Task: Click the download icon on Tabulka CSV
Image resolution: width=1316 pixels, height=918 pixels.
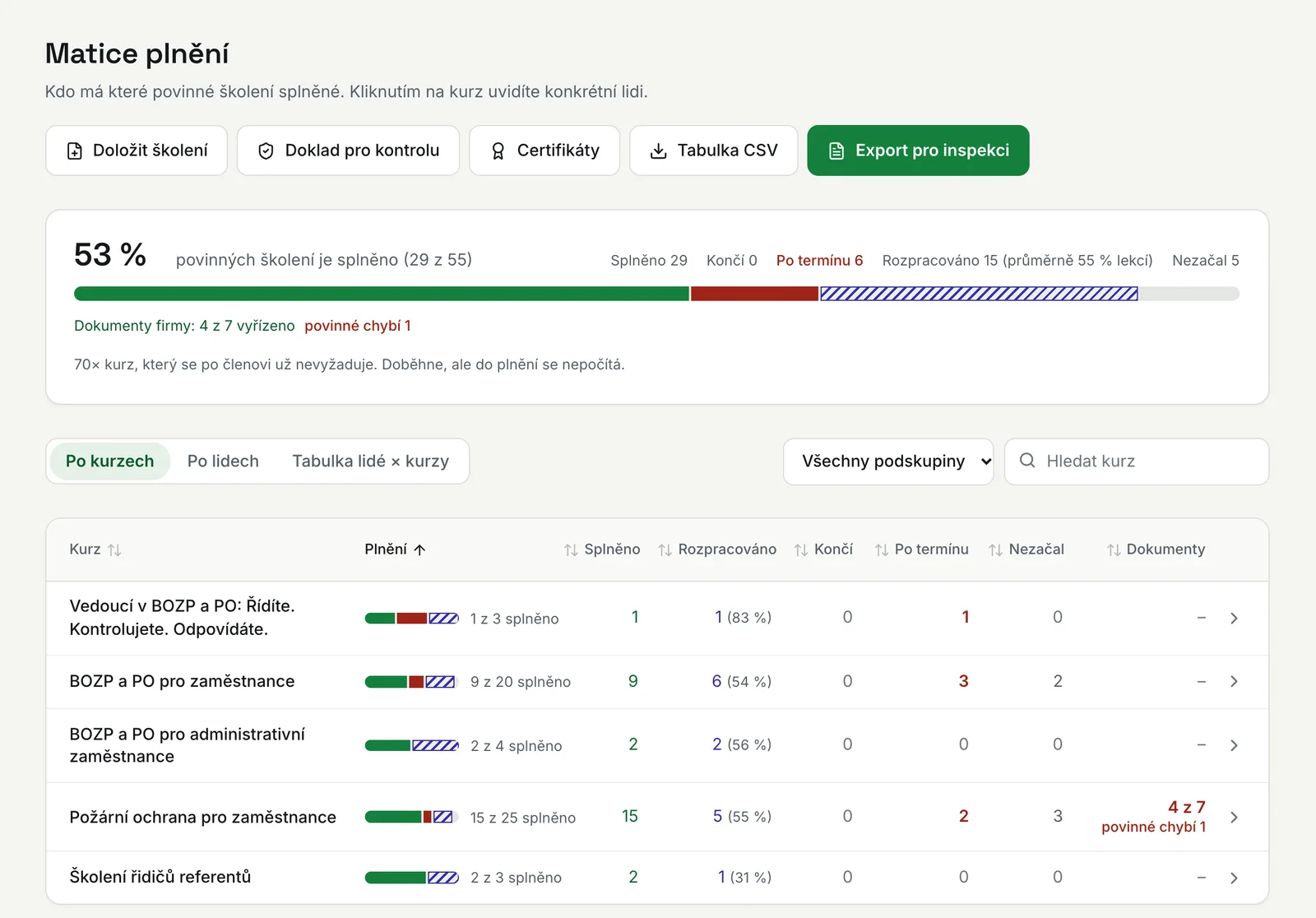Action: (658, 151)
